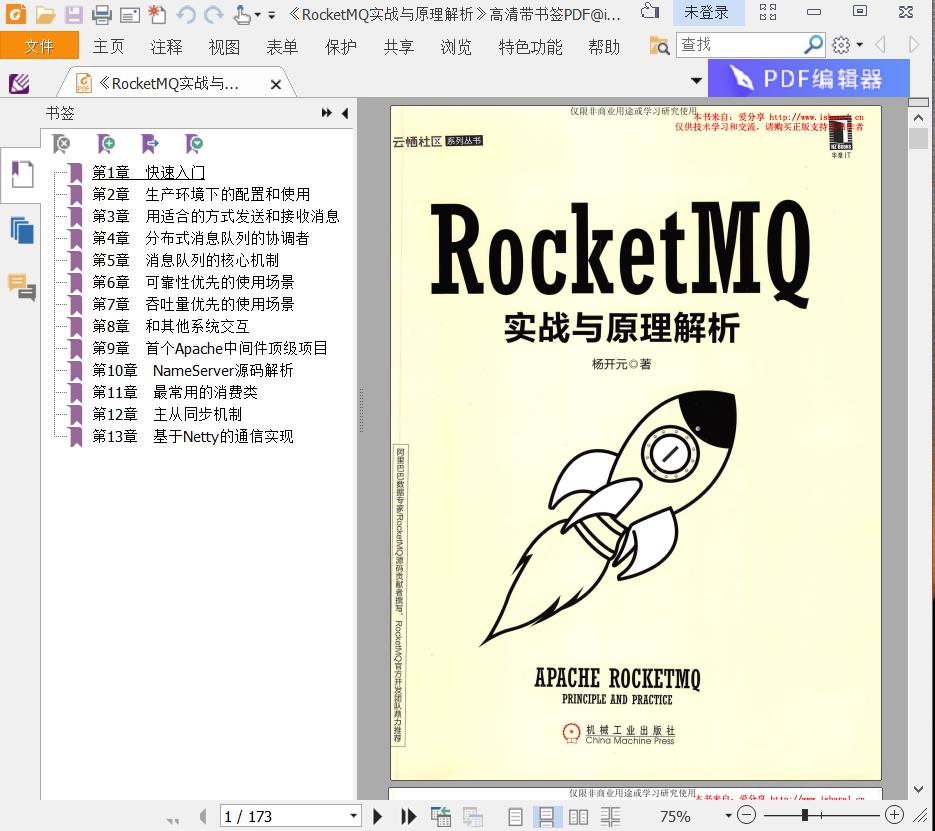Switch to the 主页 tab
Screen dimensions: 935x831
109,46
